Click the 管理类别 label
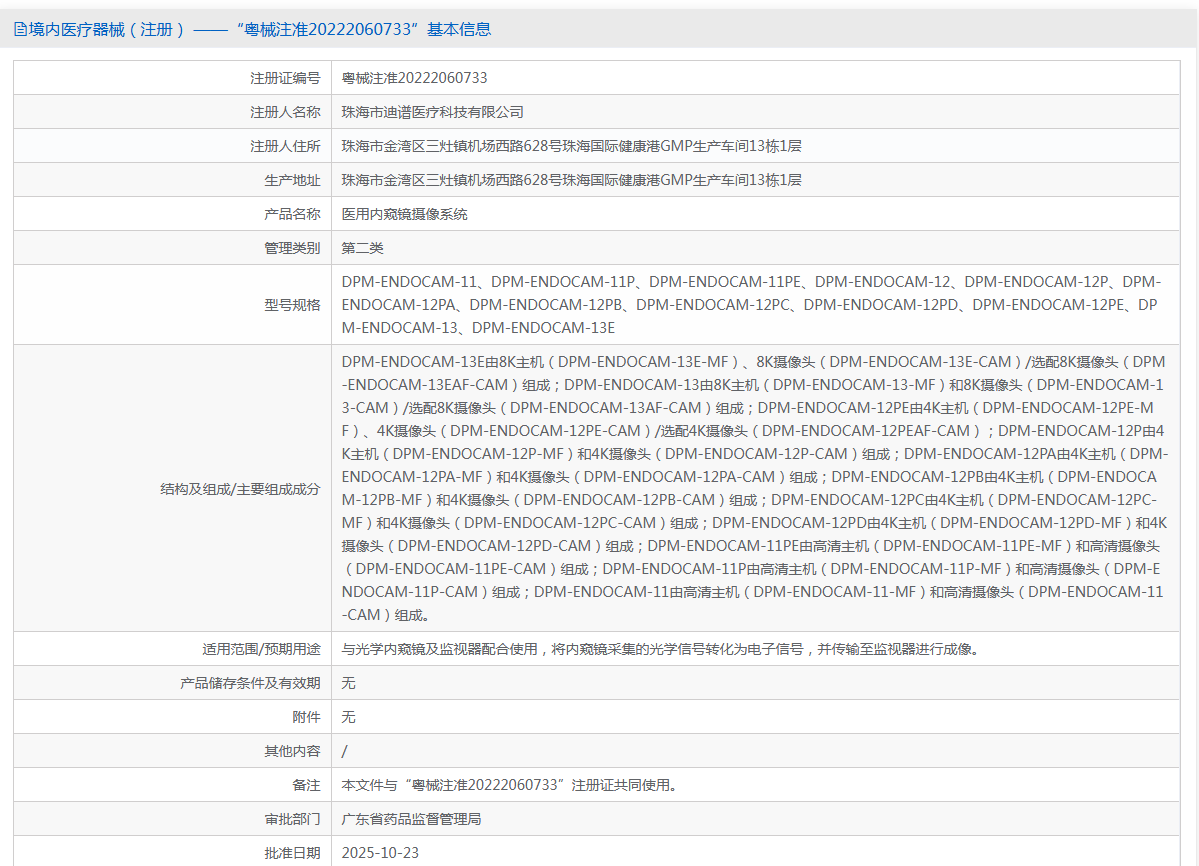Screen dimensions: 1199x866 (x=292, y=248)
